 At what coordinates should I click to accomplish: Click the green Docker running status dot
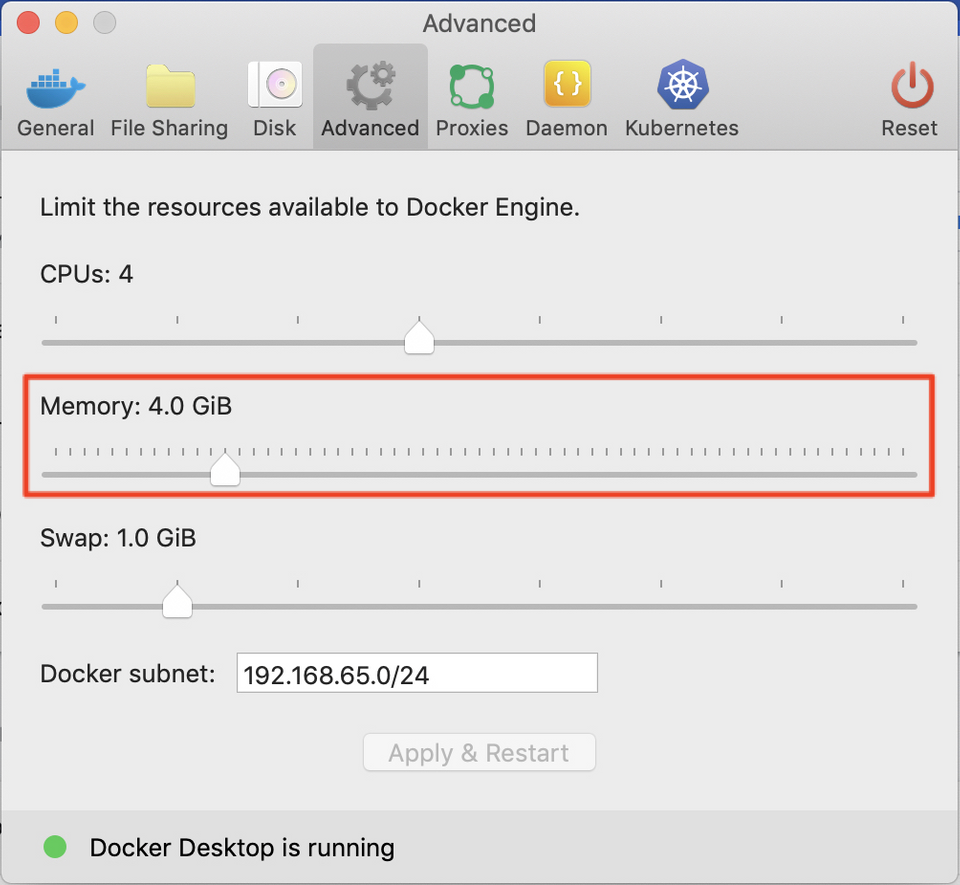point(55,847)
